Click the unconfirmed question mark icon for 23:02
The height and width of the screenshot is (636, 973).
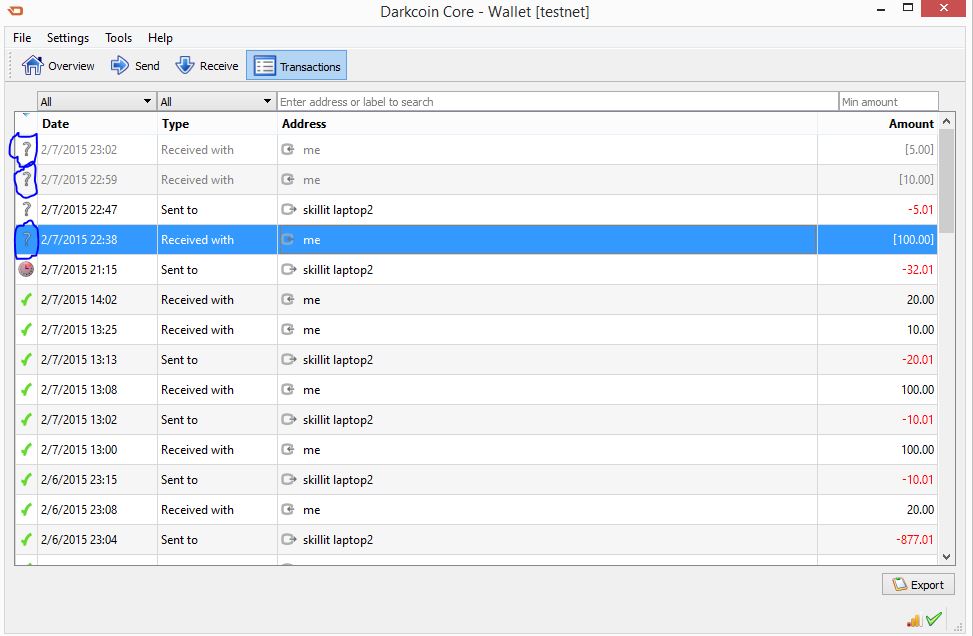[x=26, y=150]
